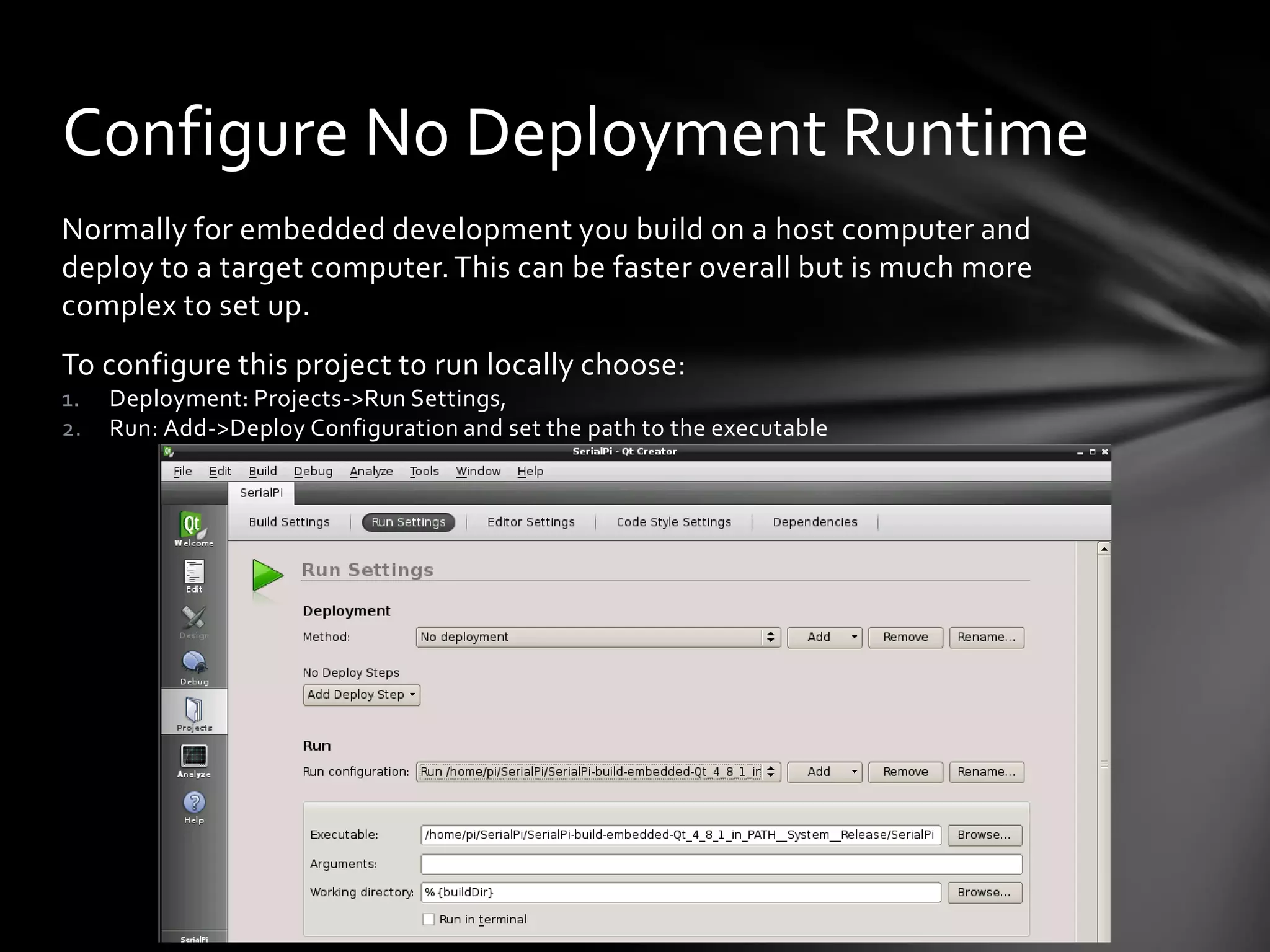Screen dimensions: 1270x952
Task: Open the Analyze menu
Action: coord(371,471)
